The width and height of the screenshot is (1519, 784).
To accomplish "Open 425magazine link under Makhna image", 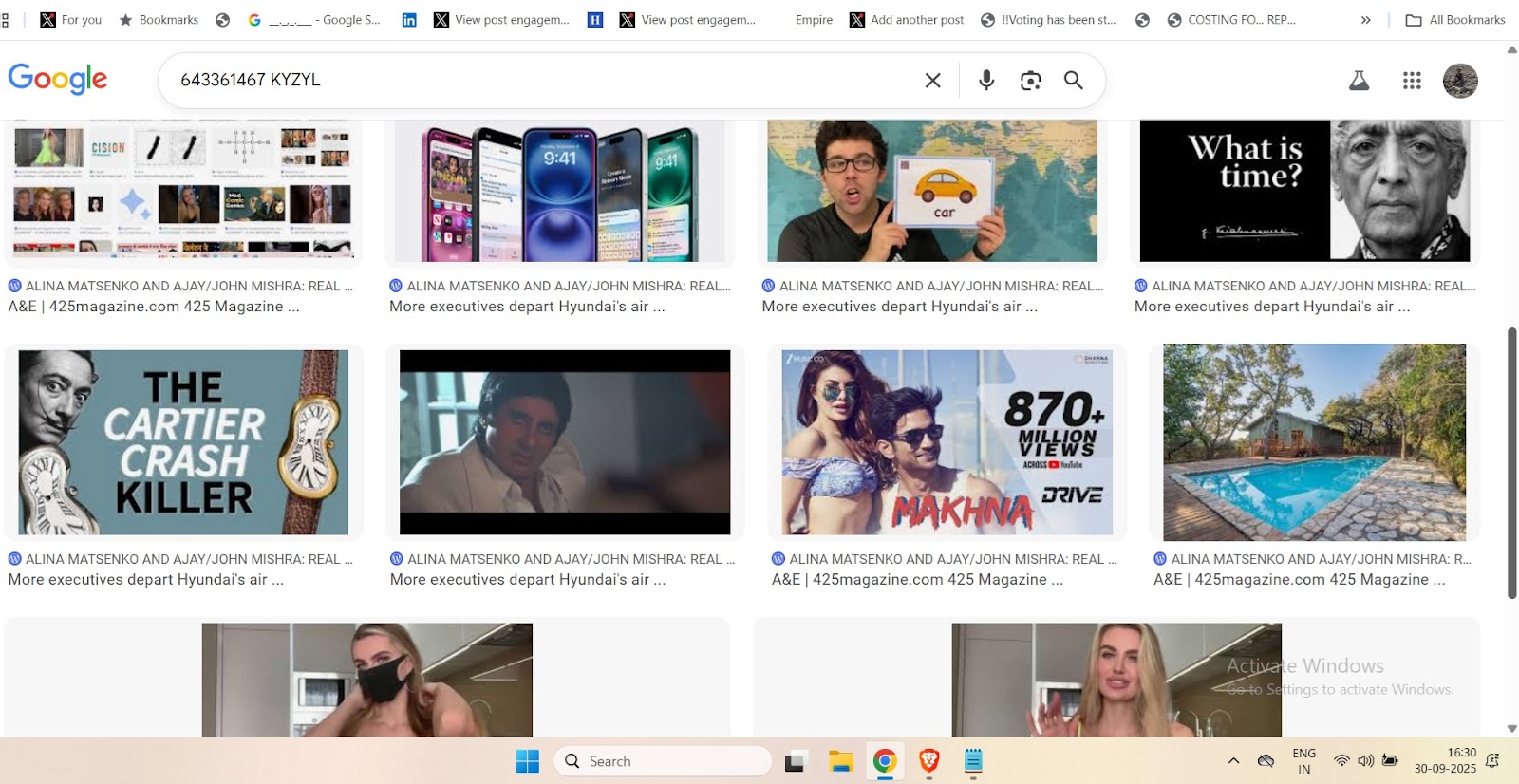I will point(917,580).
